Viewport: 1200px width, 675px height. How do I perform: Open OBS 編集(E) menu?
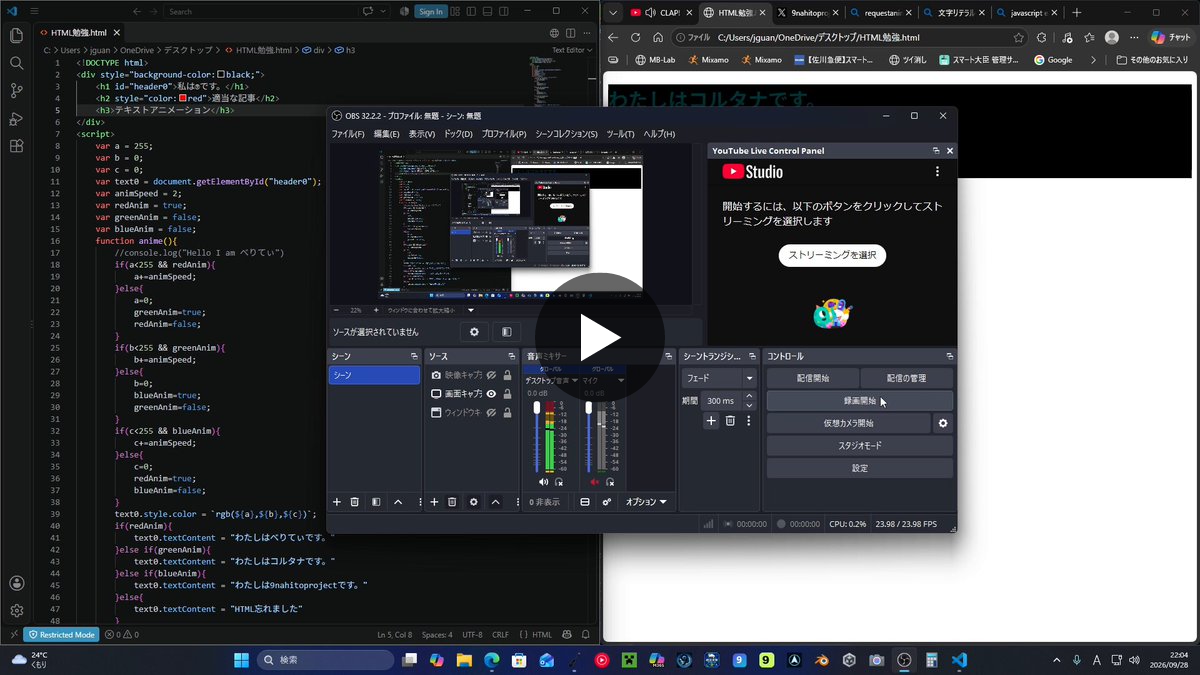(x=387, y=134)
